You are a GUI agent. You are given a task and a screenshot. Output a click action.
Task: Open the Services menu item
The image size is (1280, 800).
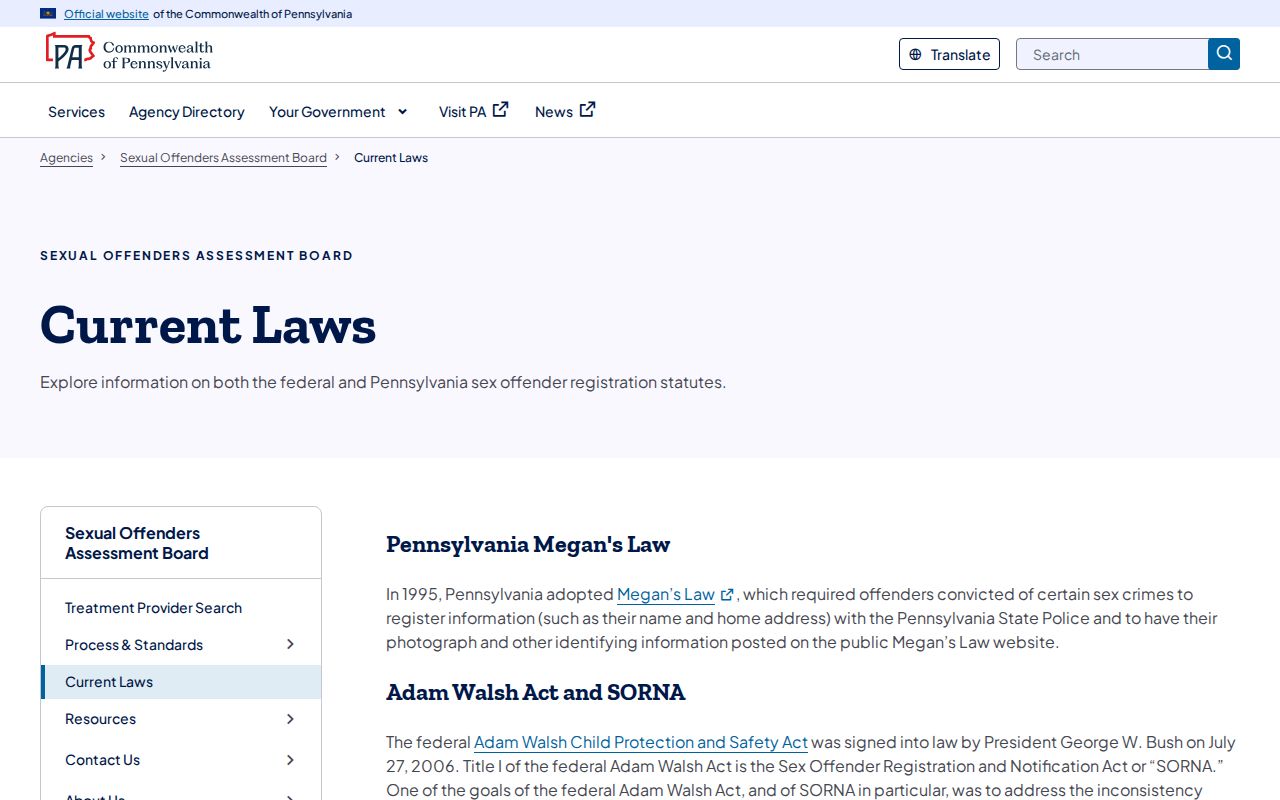point(76,112)
